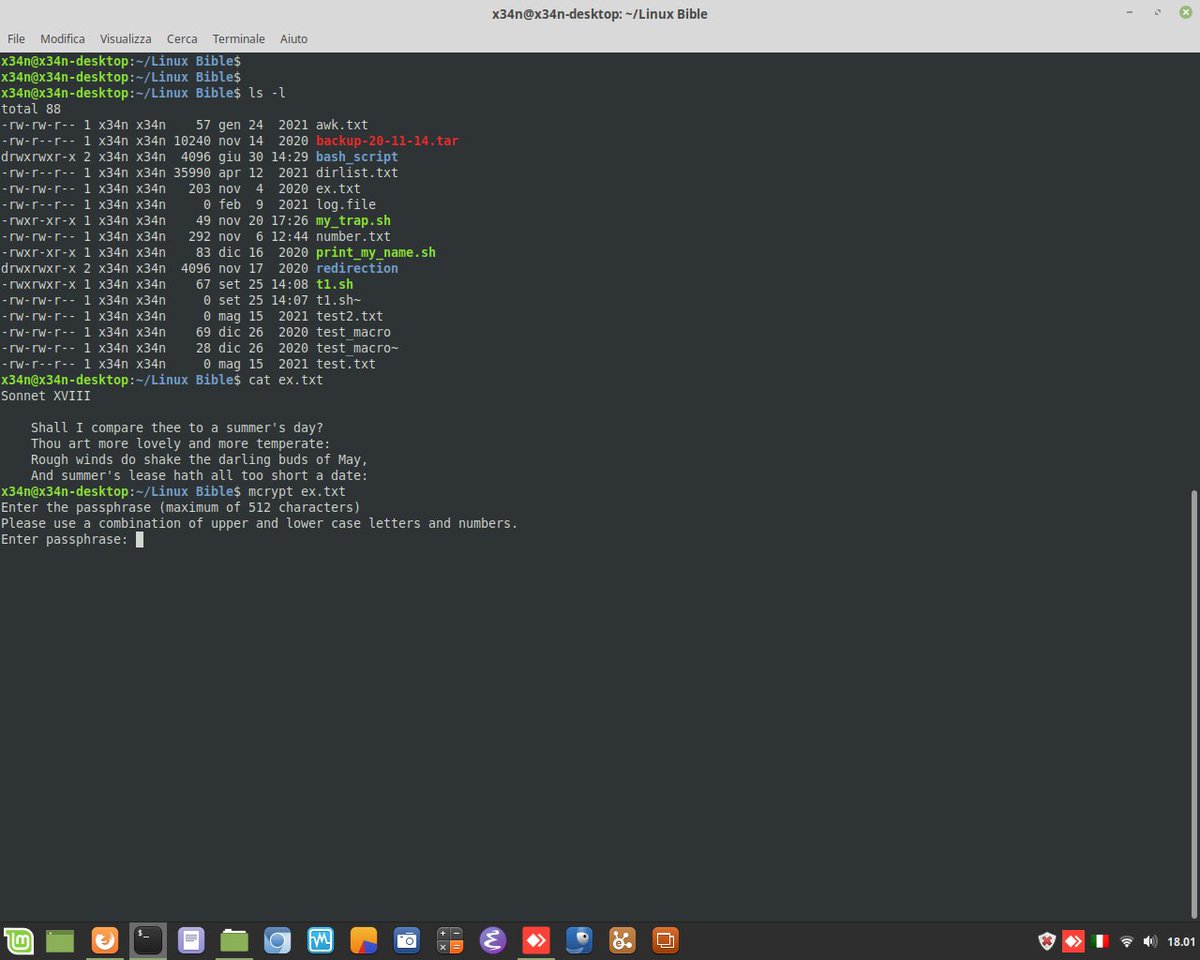This screenshot has width=1200, height=960.
Task: Adjust volume via the speaker tray icon
Action: click(x=1150, y=941)
